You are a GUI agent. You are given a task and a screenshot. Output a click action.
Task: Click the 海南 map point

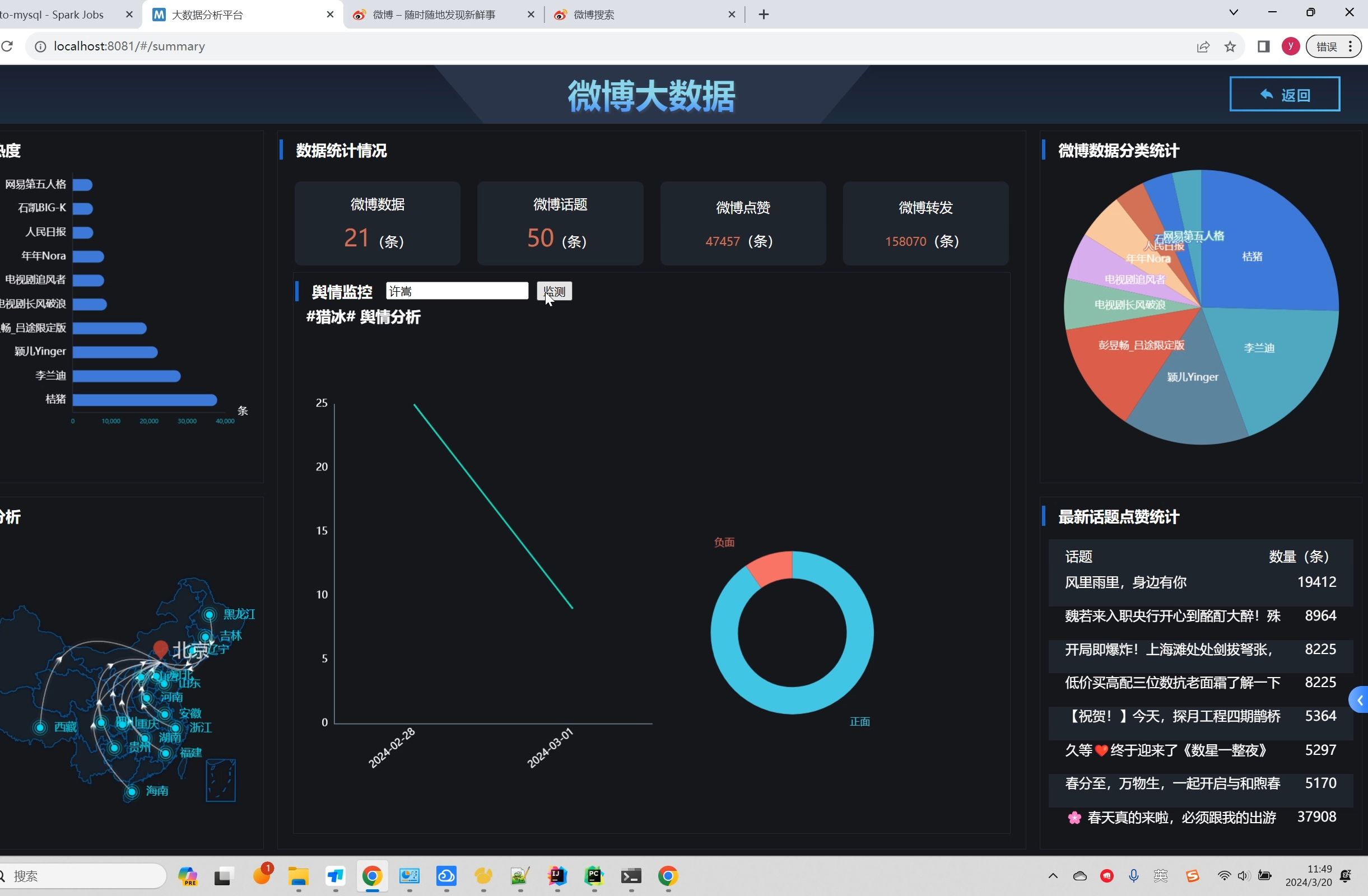pyautogui.click(x=132, y=791)
